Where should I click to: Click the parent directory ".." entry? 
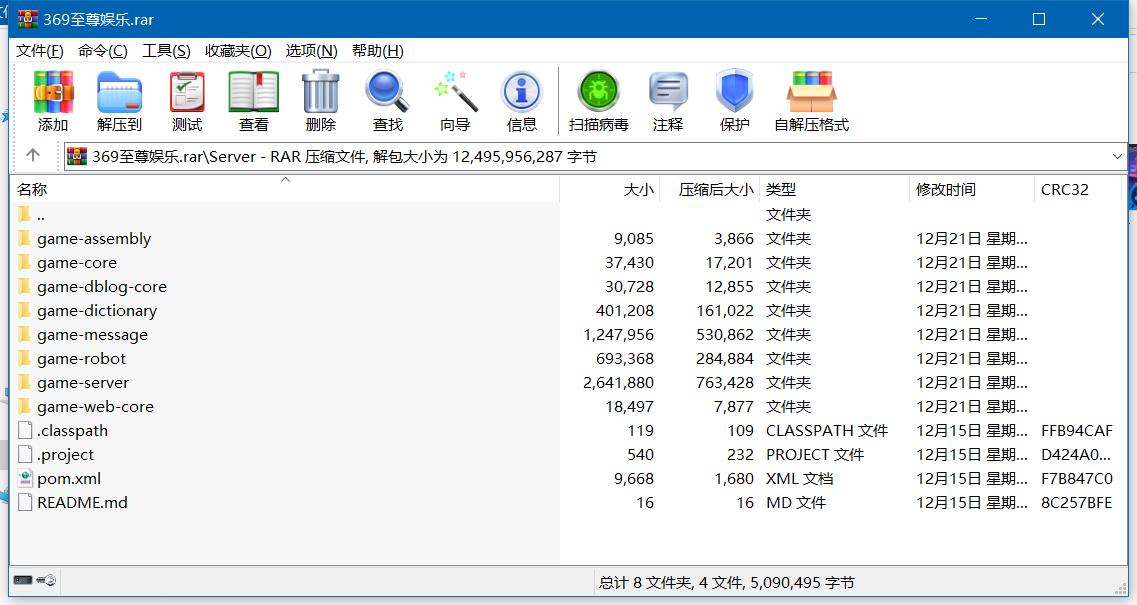click(x=40, y=214)
